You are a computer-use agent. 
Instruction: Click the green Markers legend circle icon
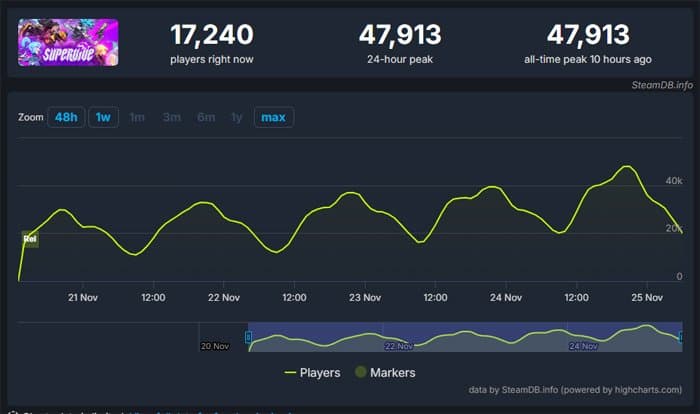point(361,373)
